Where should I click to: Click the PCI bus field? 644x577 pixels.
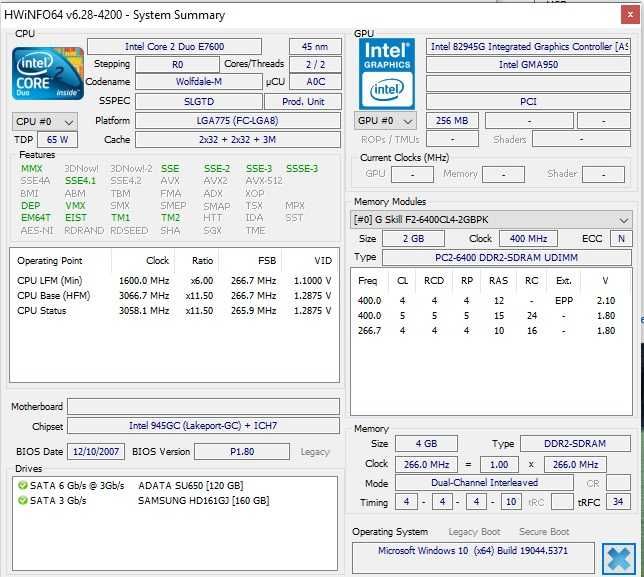pyautogui.click(x=528, y=101)
